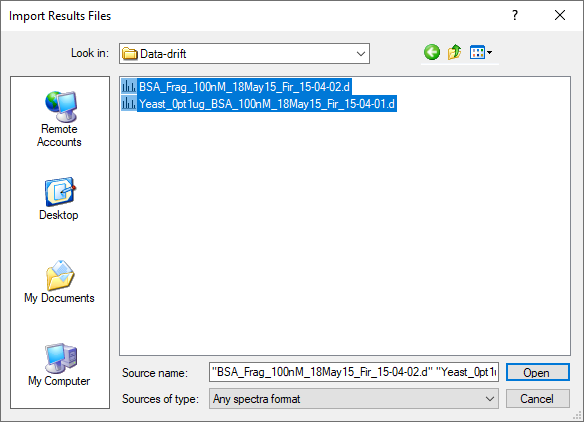The image size is (584, 422).
Task: Select Yeast_0pt1ug_BSA_100nM file entry
Action: point(267,104)
